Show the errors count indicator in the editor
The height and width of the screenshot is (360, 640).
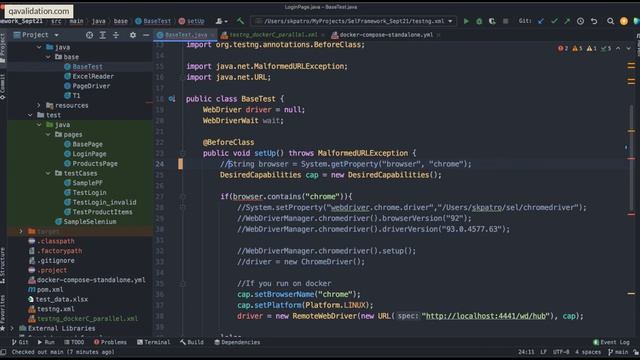click(563, 48)
